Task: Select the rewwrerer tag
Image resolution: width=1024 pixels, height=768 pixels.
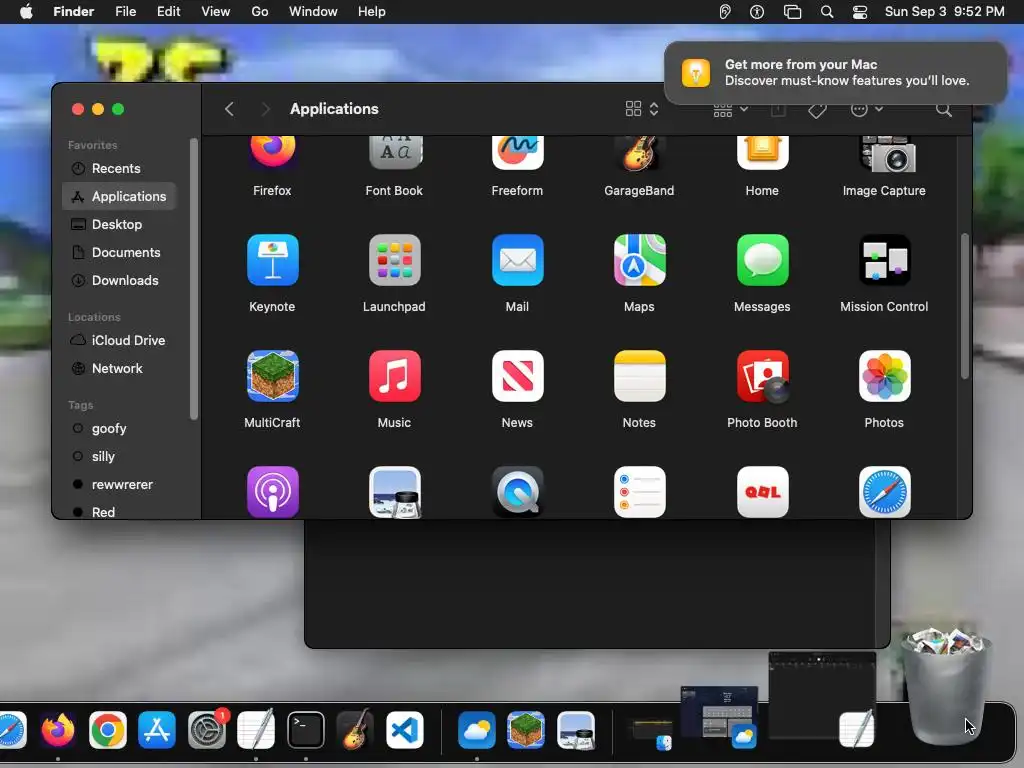Action: (x=119, y=485)
